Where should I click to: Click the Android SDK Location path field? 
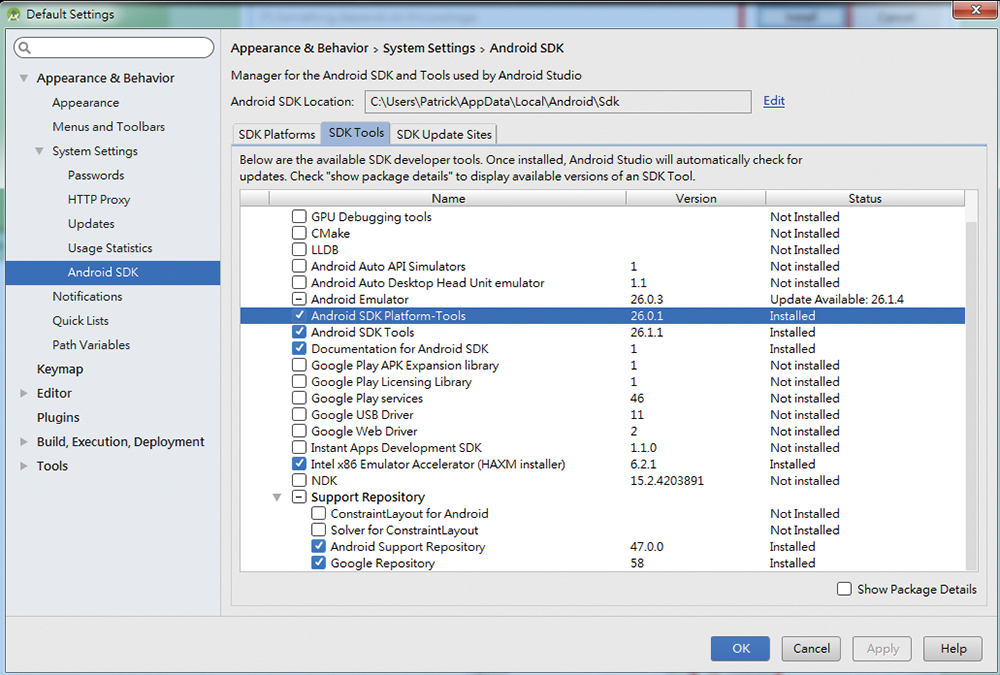558,101
